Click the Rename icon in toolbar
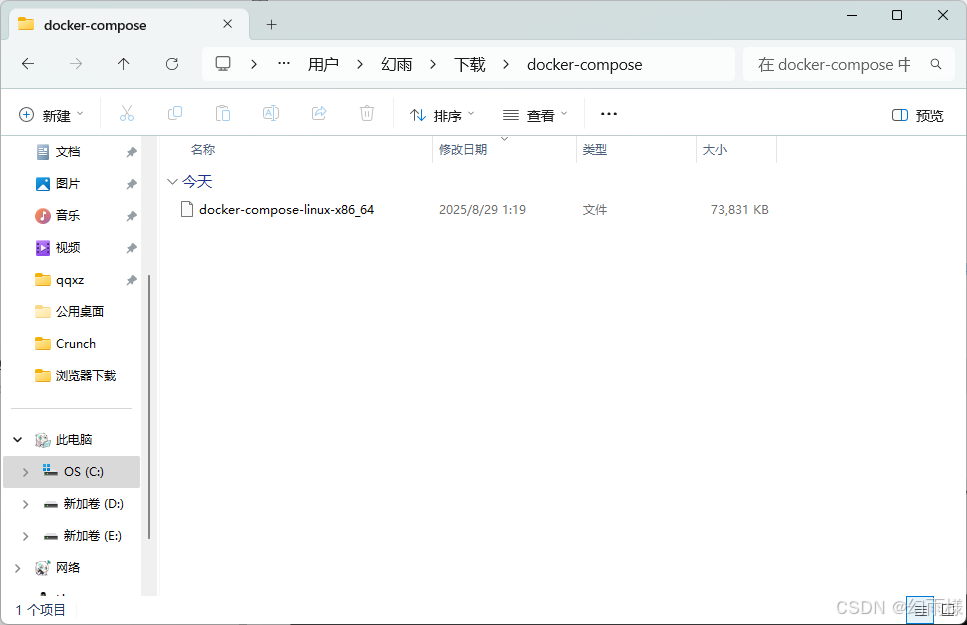967x625 pixels. tap(271, 114)
